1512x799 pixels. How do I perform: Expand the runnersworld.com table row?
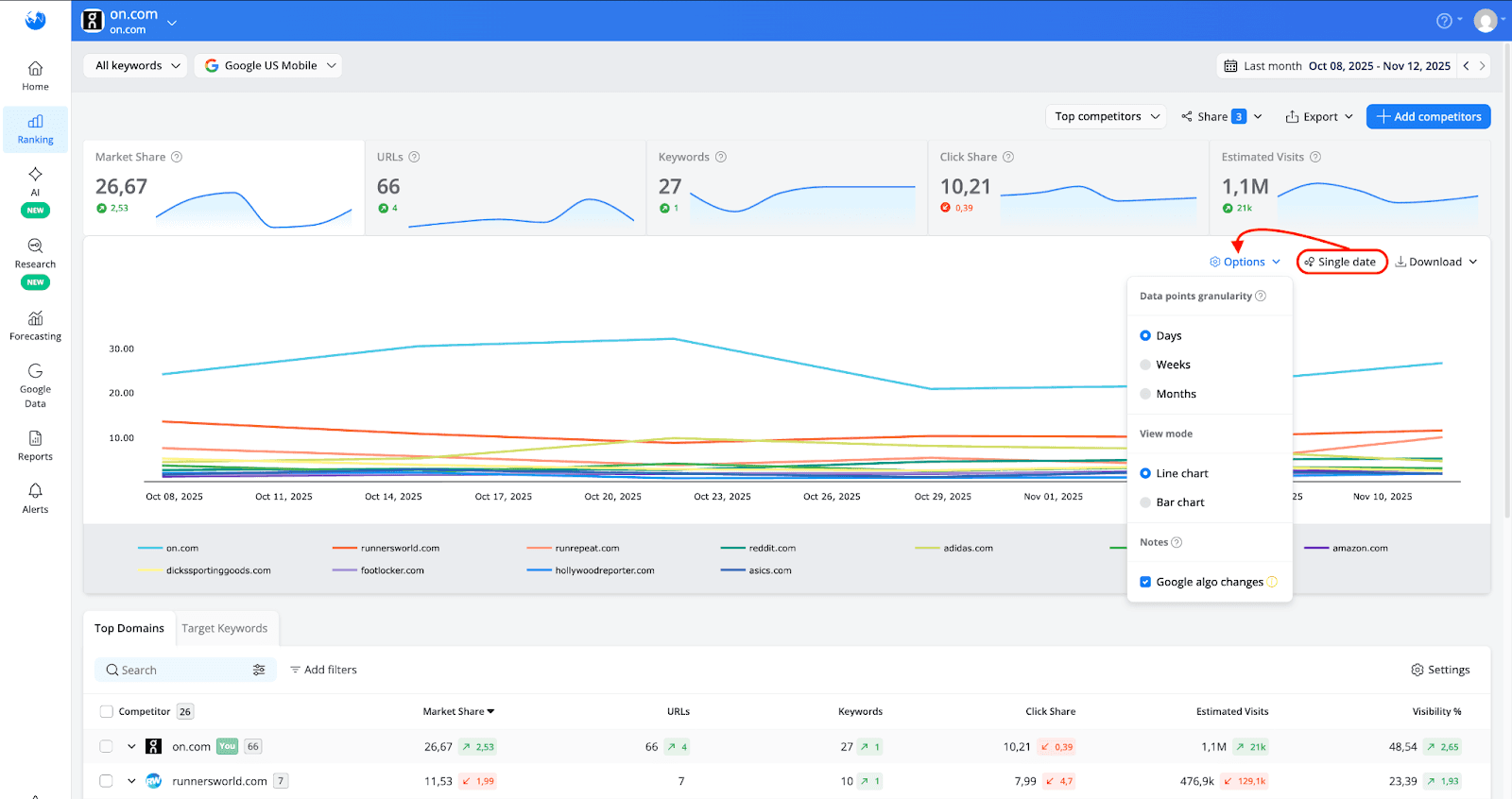[x=131, y=781]
